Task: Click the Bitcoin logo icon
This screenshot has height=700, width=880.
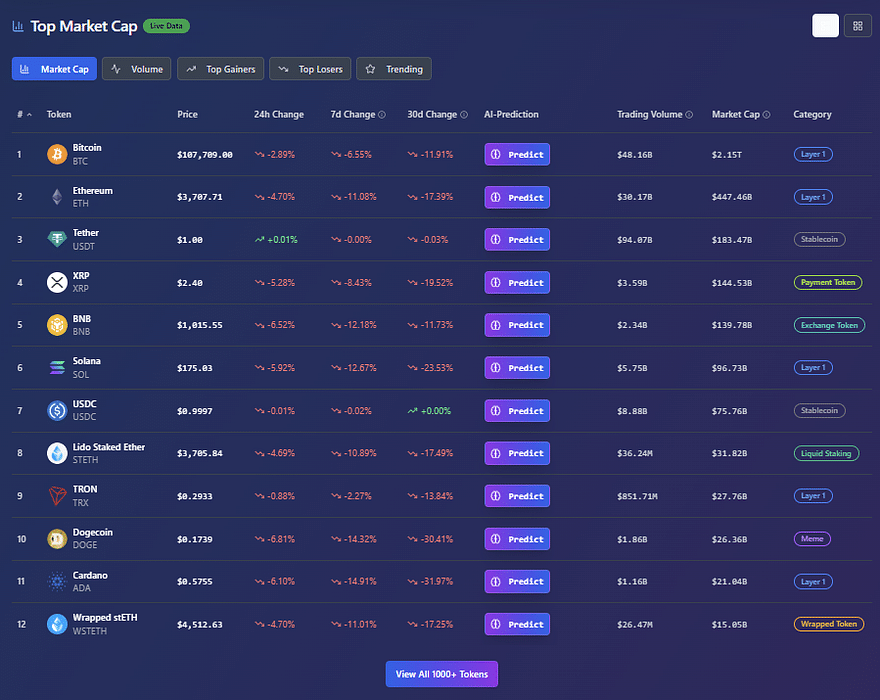Action: coord(56,154)
